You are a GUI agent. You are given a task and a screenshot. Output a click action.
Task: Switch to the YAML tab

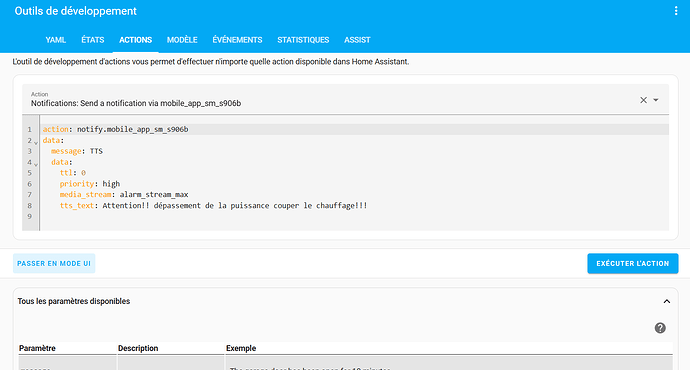56,40
